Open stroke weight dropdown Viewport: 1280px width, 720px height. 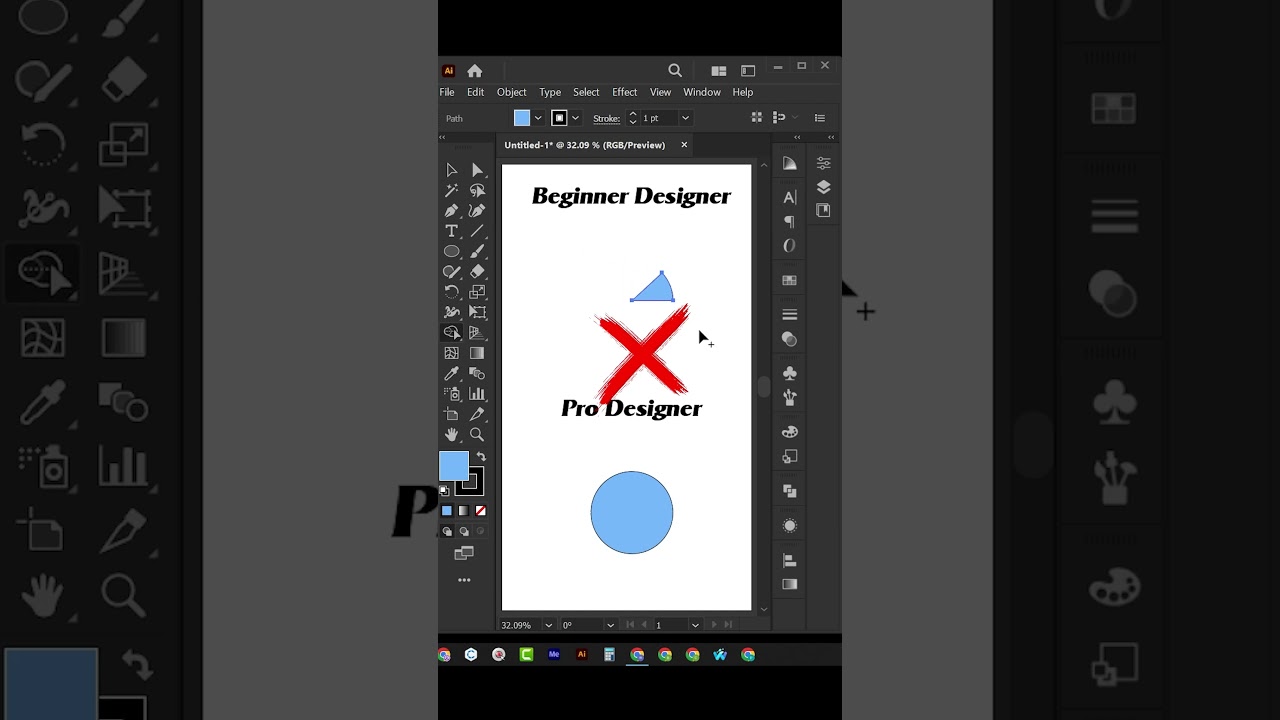pos(685,118)
